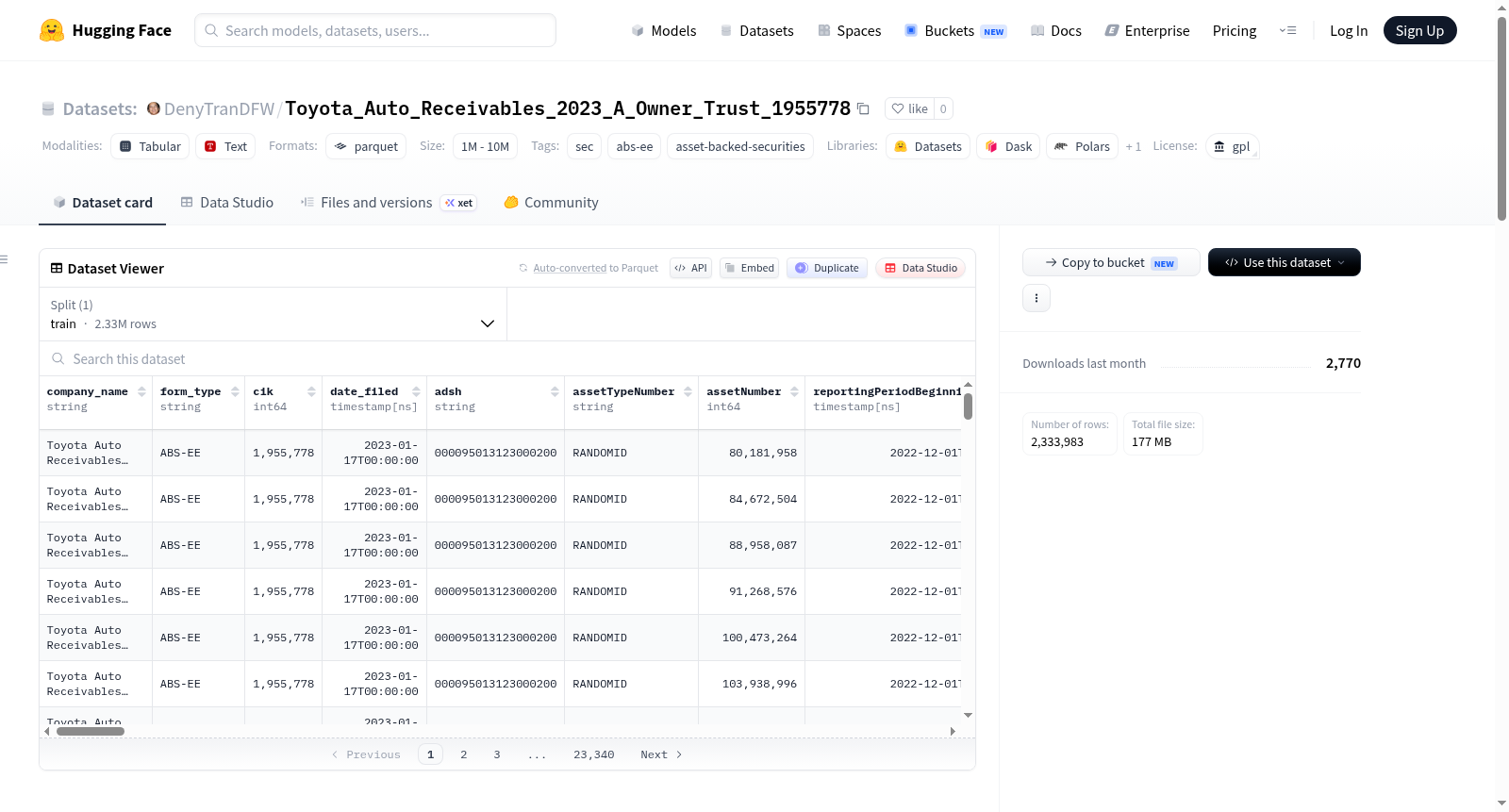Click the datasets stack icon beside Datasets:
This screenshot has height=812, width=1509.
(48, 108)
